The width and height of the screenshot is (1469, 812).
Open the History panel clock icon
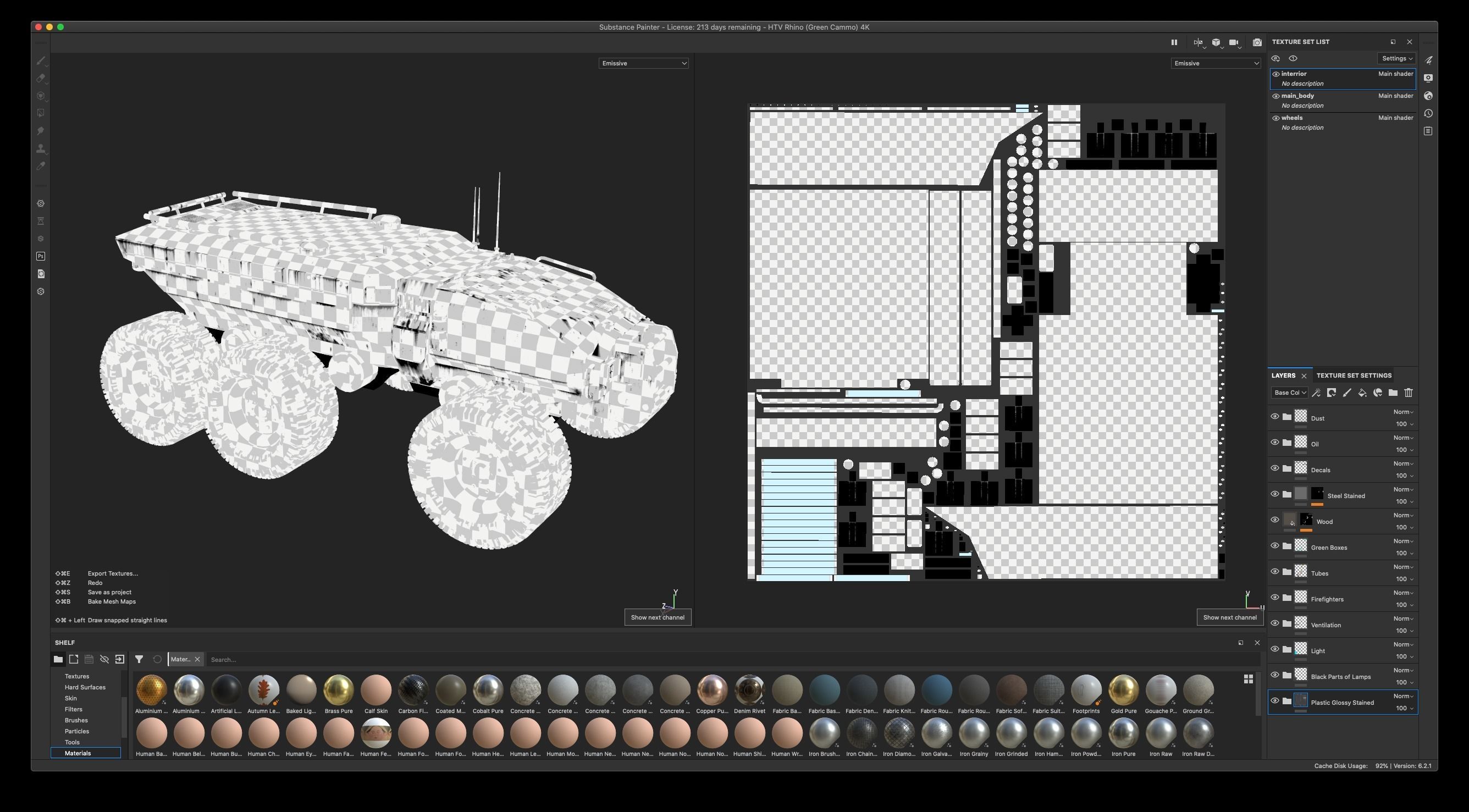(x=1428, y=113)
